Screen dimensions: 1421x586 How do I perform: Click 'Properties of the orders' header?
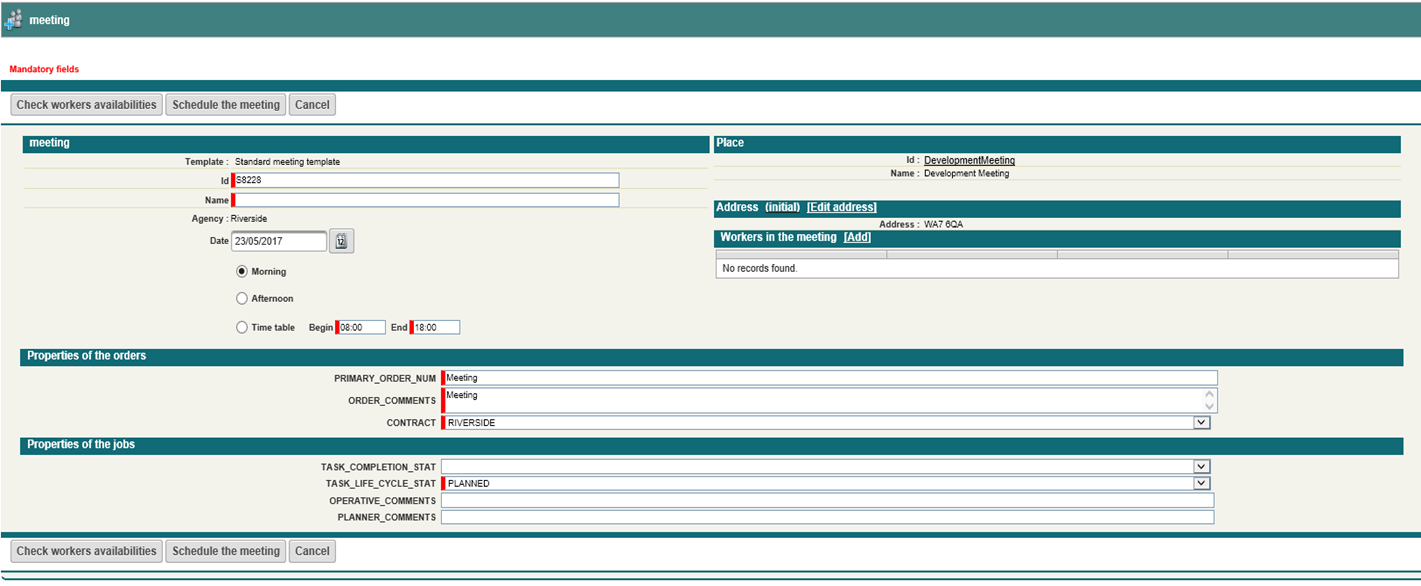(87, 356)
